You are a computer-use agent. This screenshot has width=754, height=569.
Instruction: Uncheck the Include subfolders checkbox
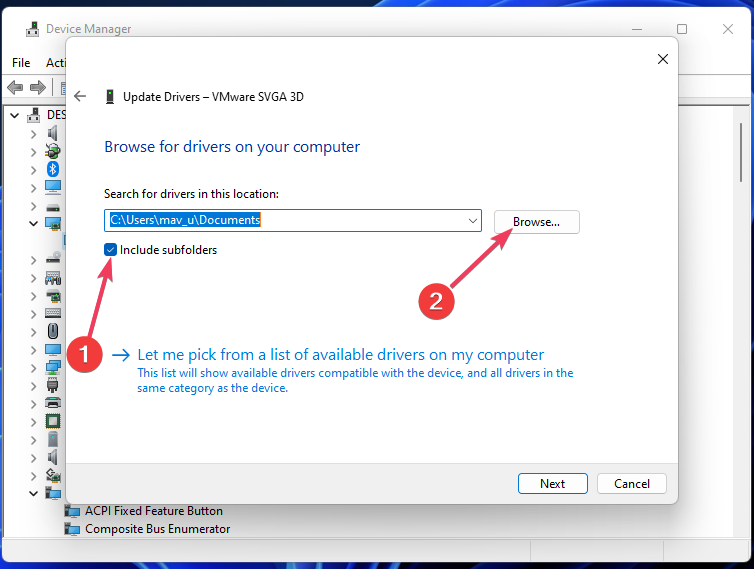(x=110, y=250)
